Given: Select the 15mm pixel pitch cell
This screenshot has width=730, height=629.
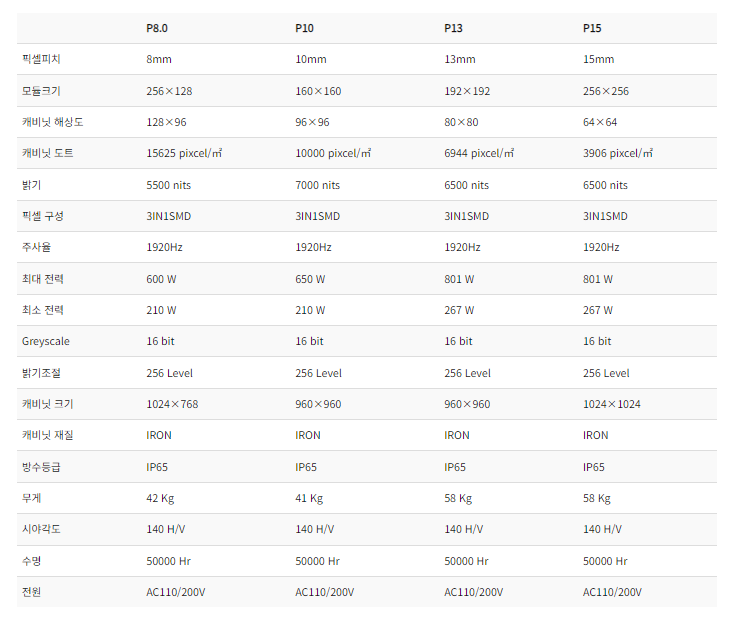Looking at the screenshot, I should pyautogui.click(x=598, y=59).
